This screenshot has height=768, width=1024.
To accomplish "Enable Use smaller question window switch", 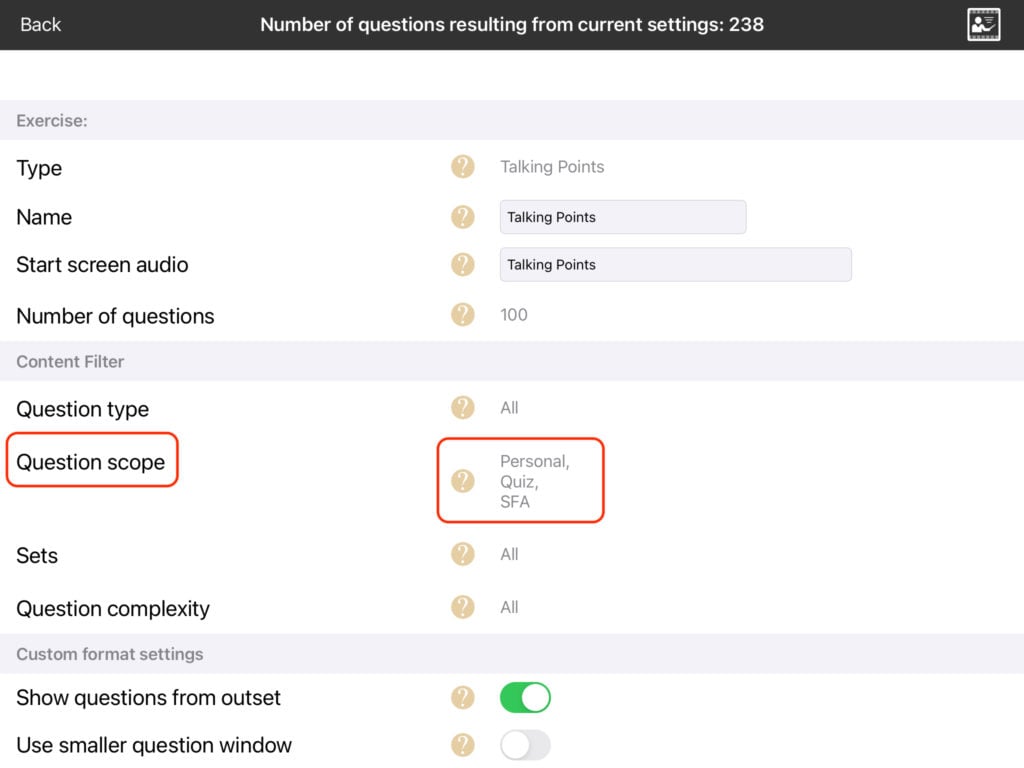I will (x=525, y=745).
